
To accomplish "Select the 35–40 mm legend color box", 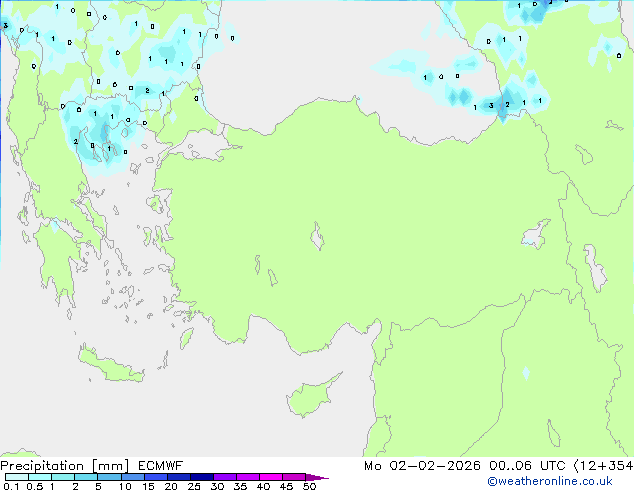I will coord(248,477).
